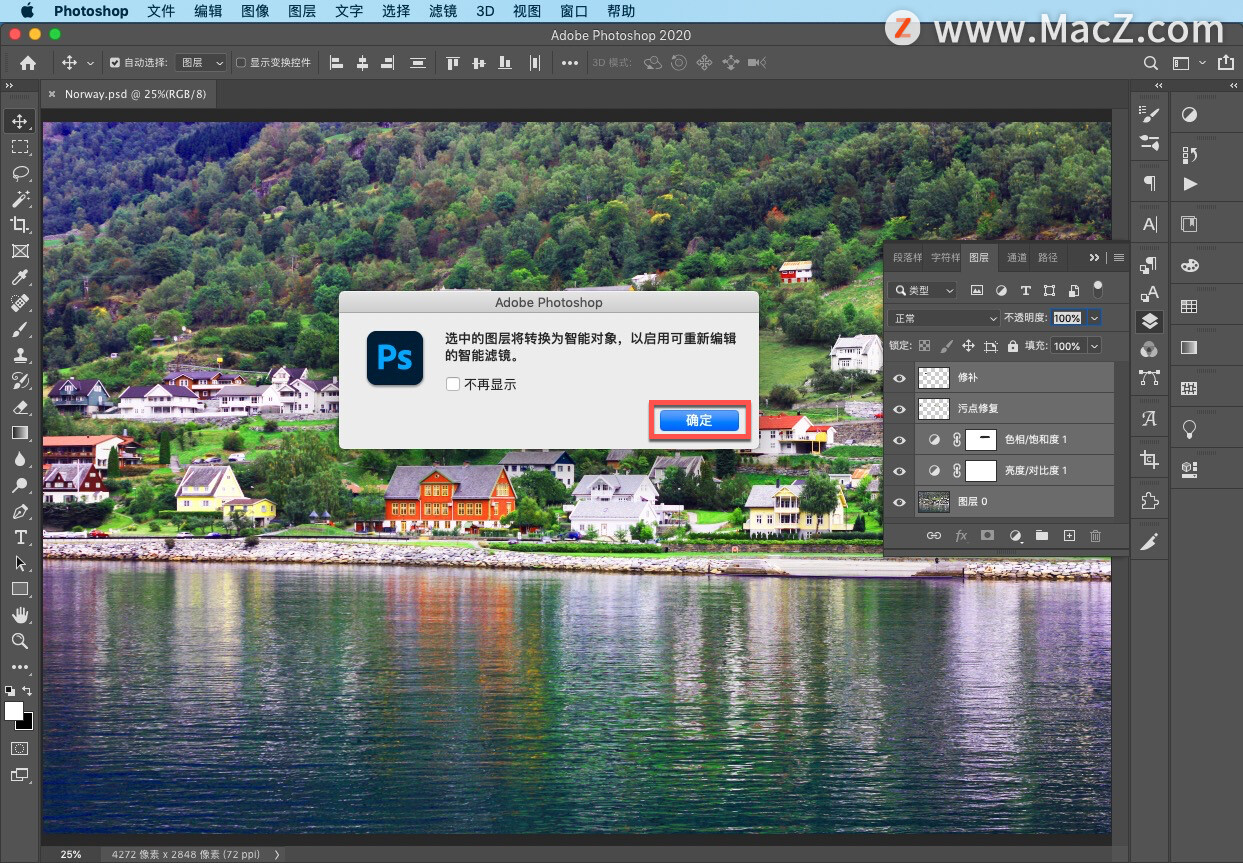Open the 图层 auto-select dropdown
1243x863 pixels.
click(201, 63)
